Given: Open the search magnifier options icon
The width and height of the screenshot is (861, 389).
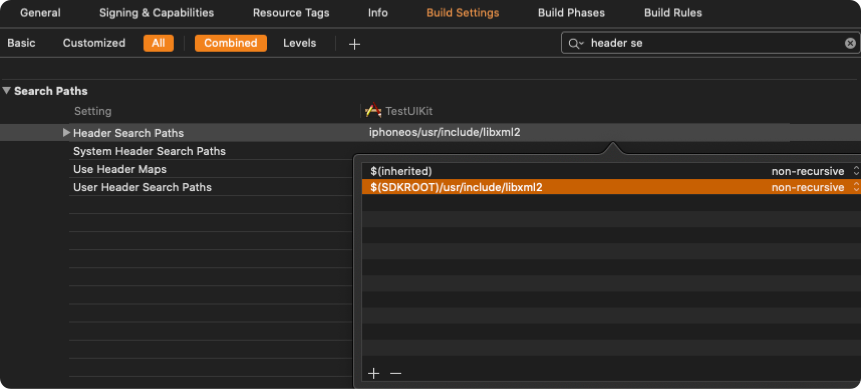Looking at the screenshot, I should point(576,43).
